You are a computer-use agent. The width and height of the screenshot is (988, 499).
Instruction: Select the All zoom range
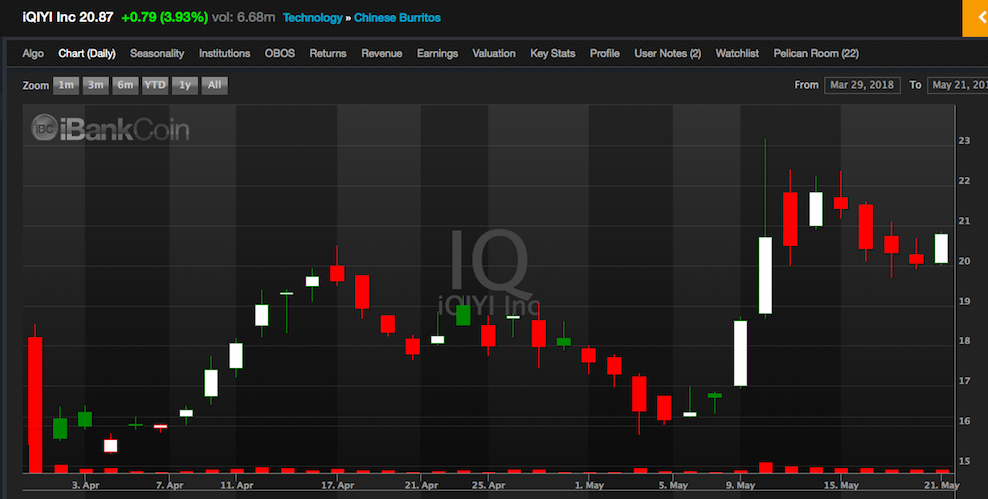pyautogui.click(x=214, y=85)
